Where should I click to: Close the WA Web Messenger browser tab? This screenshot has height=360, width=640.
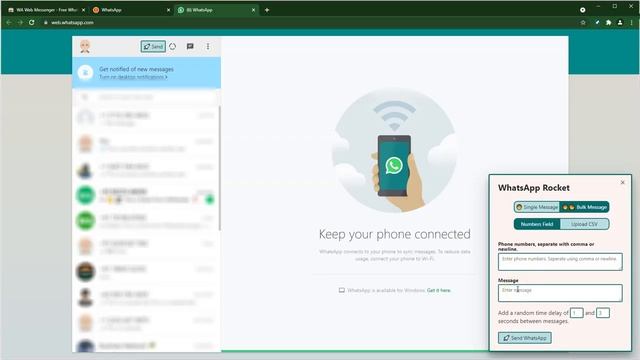83,10
